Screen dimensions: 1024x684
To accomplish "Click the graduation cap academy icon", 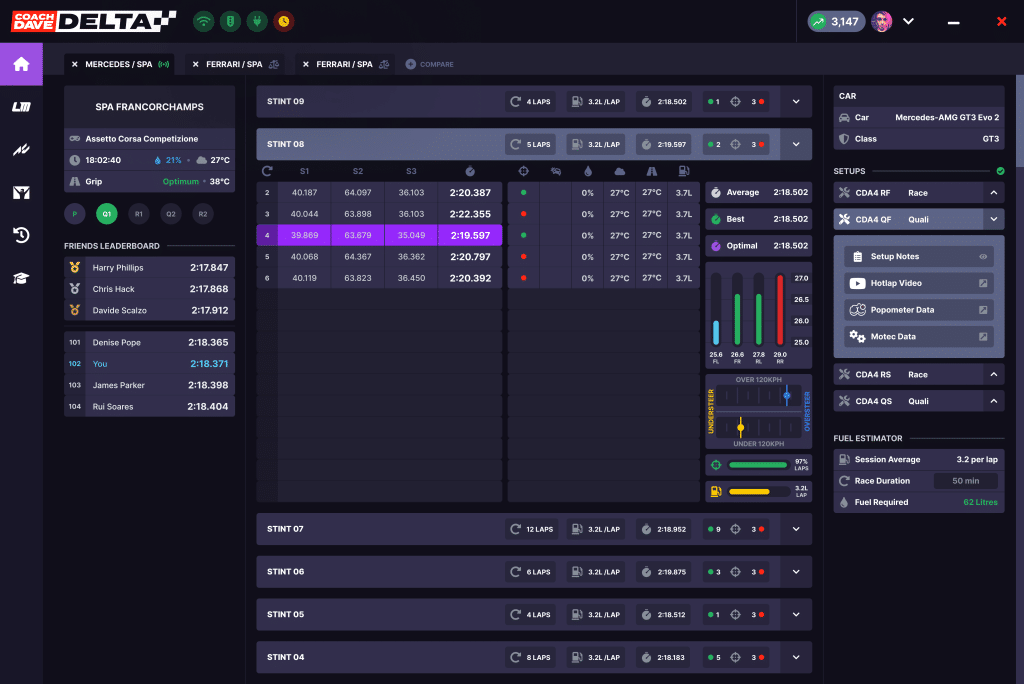I will 21,279.
